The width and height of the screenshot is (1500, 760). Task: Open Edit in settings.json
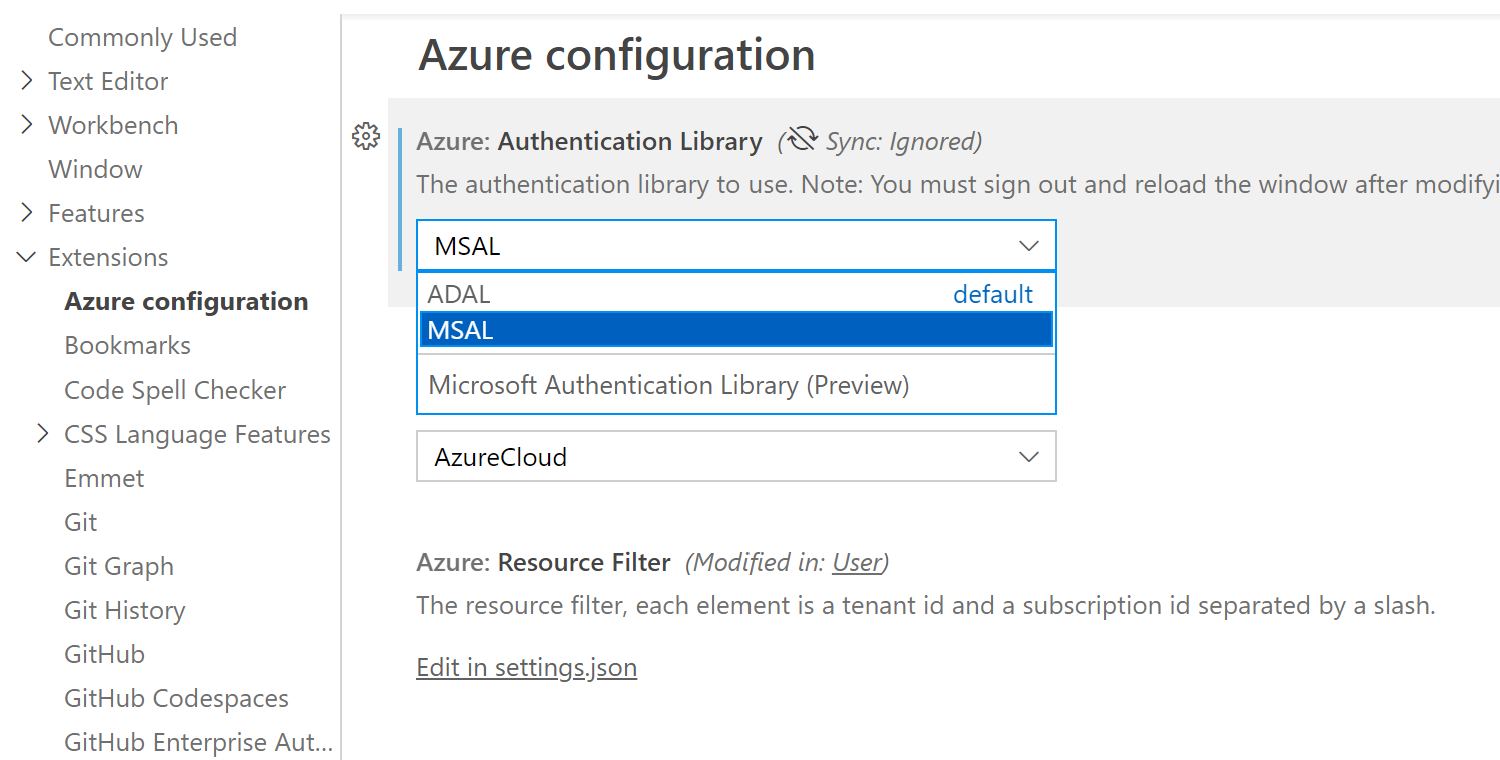527,667
